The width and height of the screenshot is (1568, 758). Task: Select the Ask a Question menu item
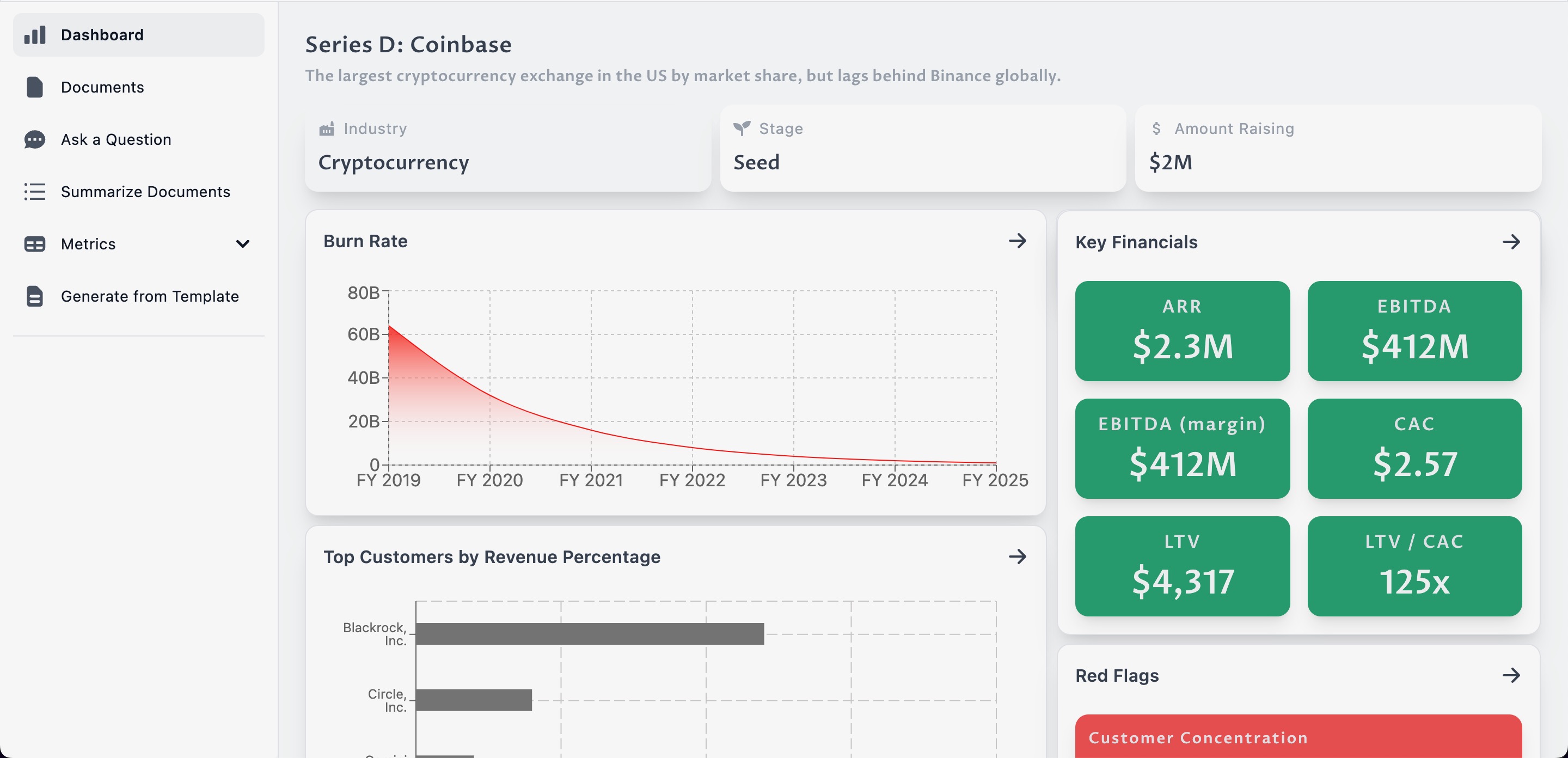tap(115, 139)
